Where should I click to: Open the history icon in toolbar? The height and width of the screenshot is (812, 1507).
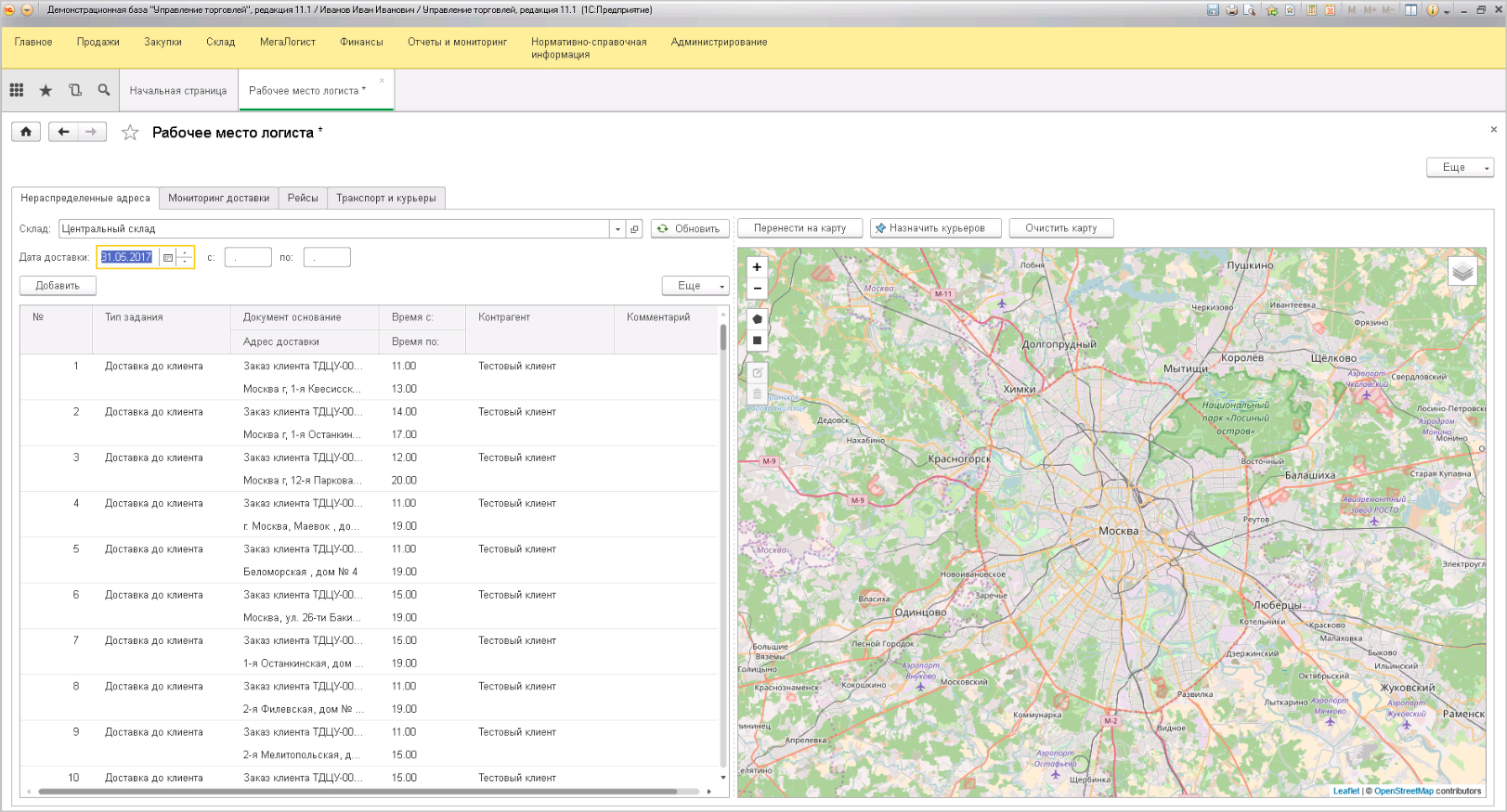[75, 90]
